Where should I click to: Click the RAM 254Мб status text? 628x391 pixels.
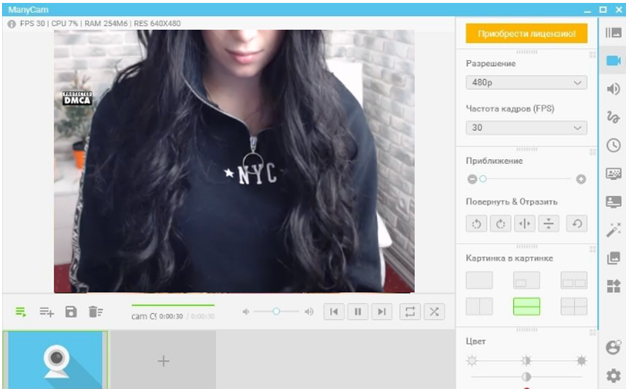tap(106, 24)
